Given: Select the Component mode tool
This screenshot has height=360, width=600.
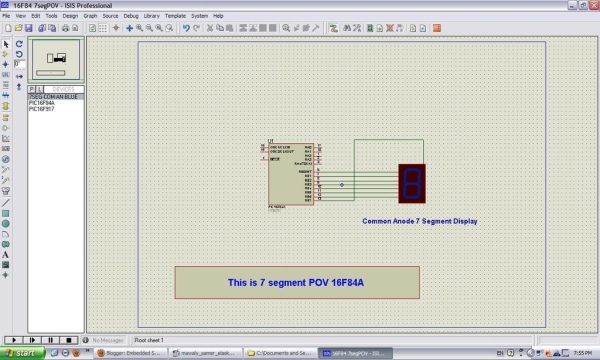Looking at the screenshot, I should point(5,54).
